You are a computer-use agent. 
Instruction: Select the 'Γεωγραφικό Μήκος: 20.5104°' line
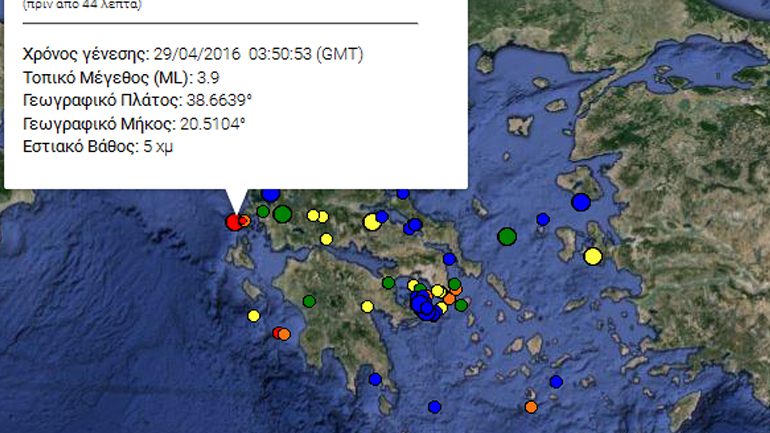pyautogui.click(x=134, y=124)
